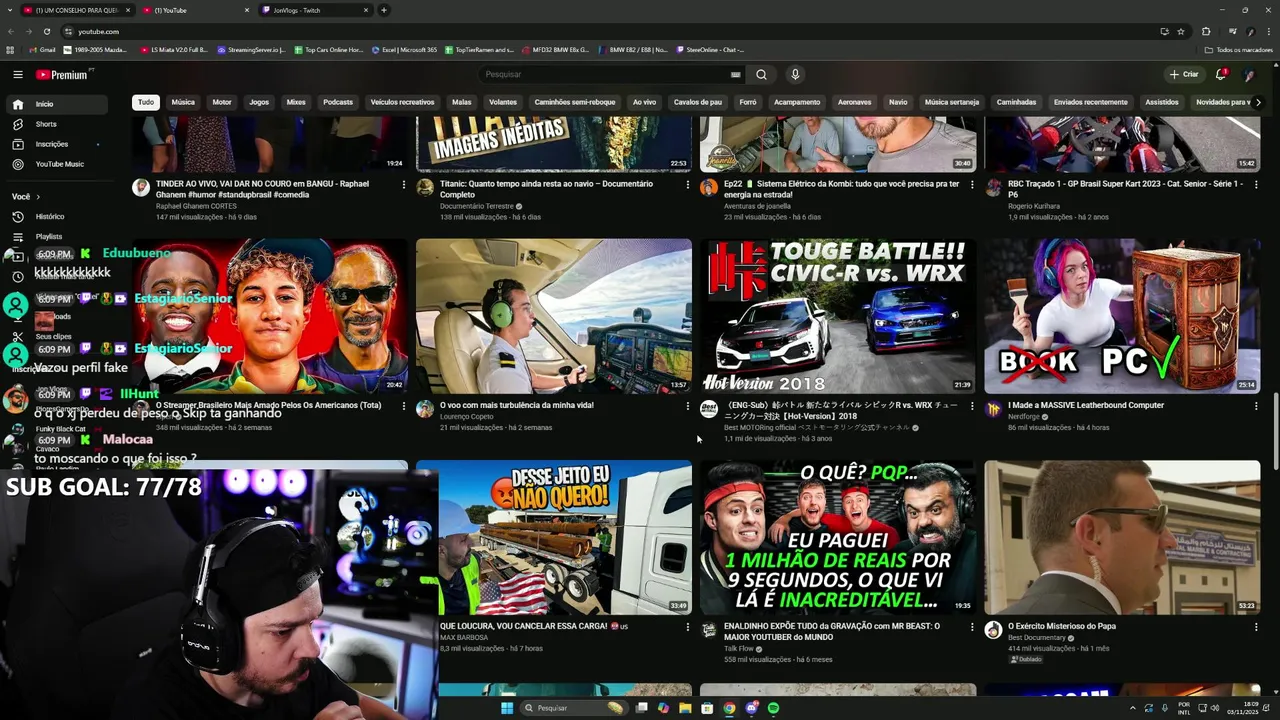Screen dimensions: 1280x720
Task: Open the Lourenço Copeto channel avatar
Action: click(x=425, y=409)
